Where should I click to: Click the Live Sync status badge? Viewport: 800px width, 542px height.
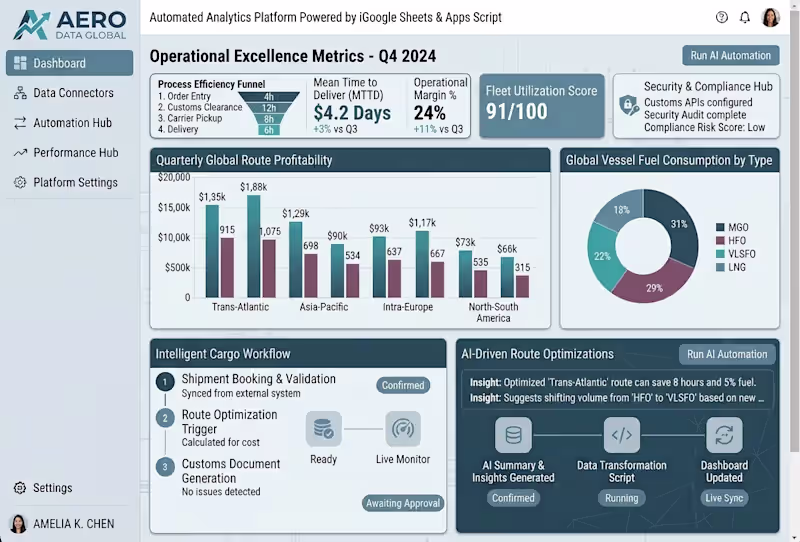coord(724,498)
